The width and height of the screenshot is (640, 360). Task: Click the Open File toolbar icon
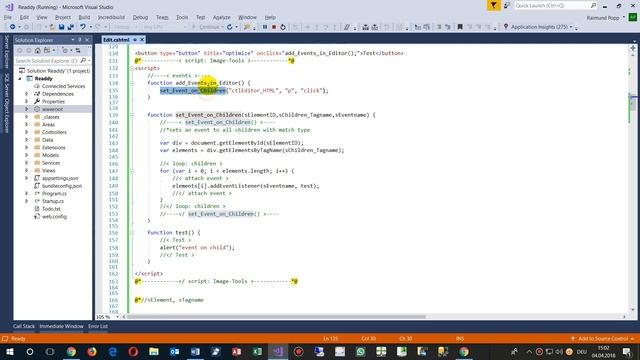tap(52, 27)
